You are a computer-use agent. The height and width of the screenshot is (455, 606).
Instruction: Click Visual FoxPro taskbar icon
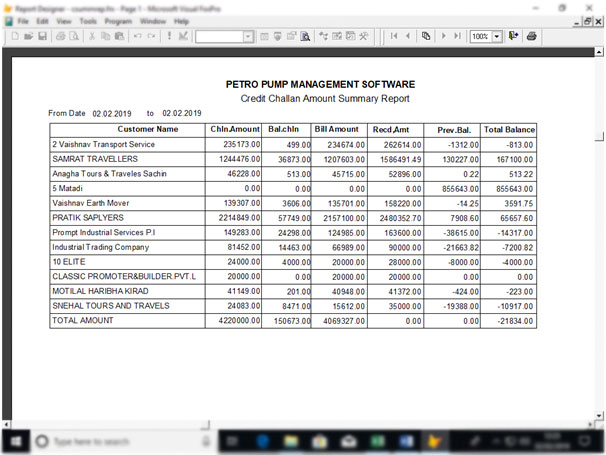pos(435,441)
